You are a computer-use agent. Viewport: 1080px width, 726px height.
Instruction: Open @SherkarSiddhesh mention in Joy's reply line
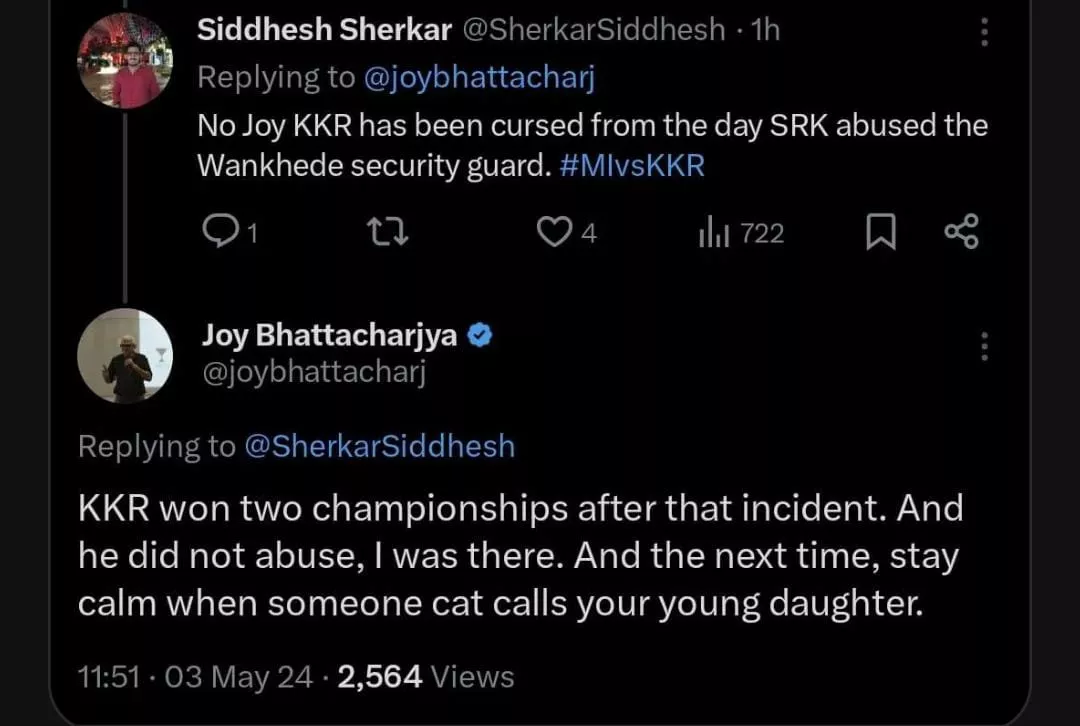[379, 446]
